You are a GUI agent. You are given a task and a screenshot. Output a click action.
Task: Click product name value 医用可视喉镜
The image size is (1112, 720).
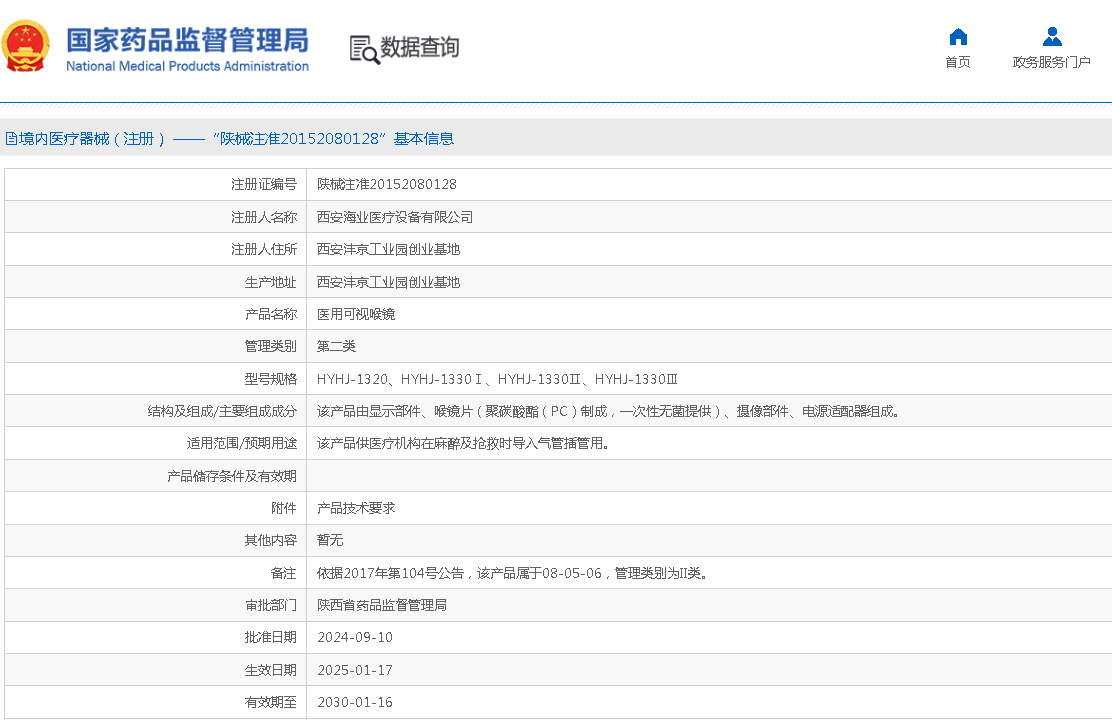[356, 314]
